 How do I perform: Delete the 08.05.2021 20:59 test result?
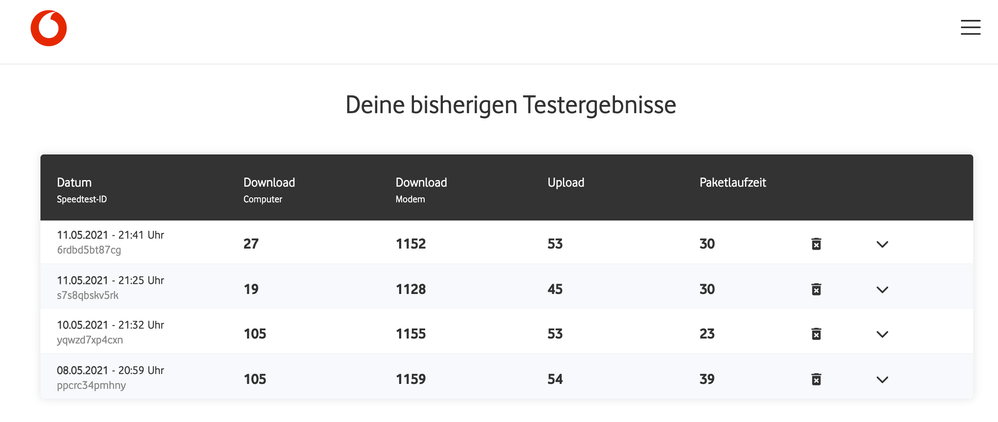click(x=816, y=379)
